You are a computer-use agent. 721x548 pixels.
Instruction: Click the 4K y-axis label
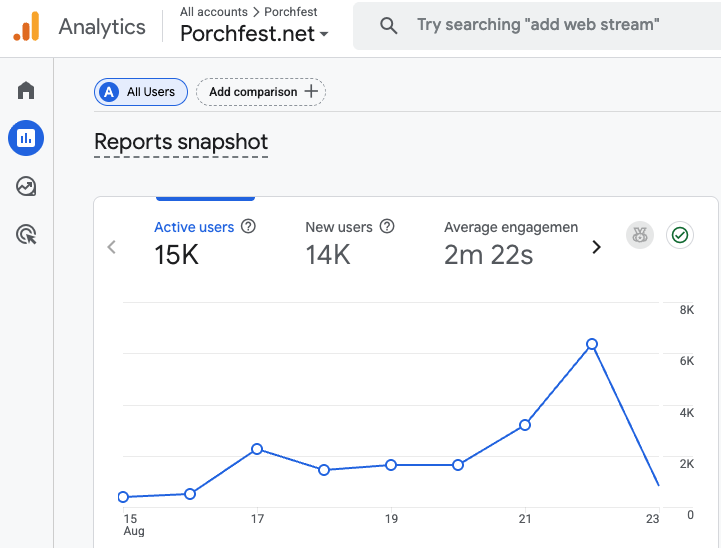pos(687,412)
